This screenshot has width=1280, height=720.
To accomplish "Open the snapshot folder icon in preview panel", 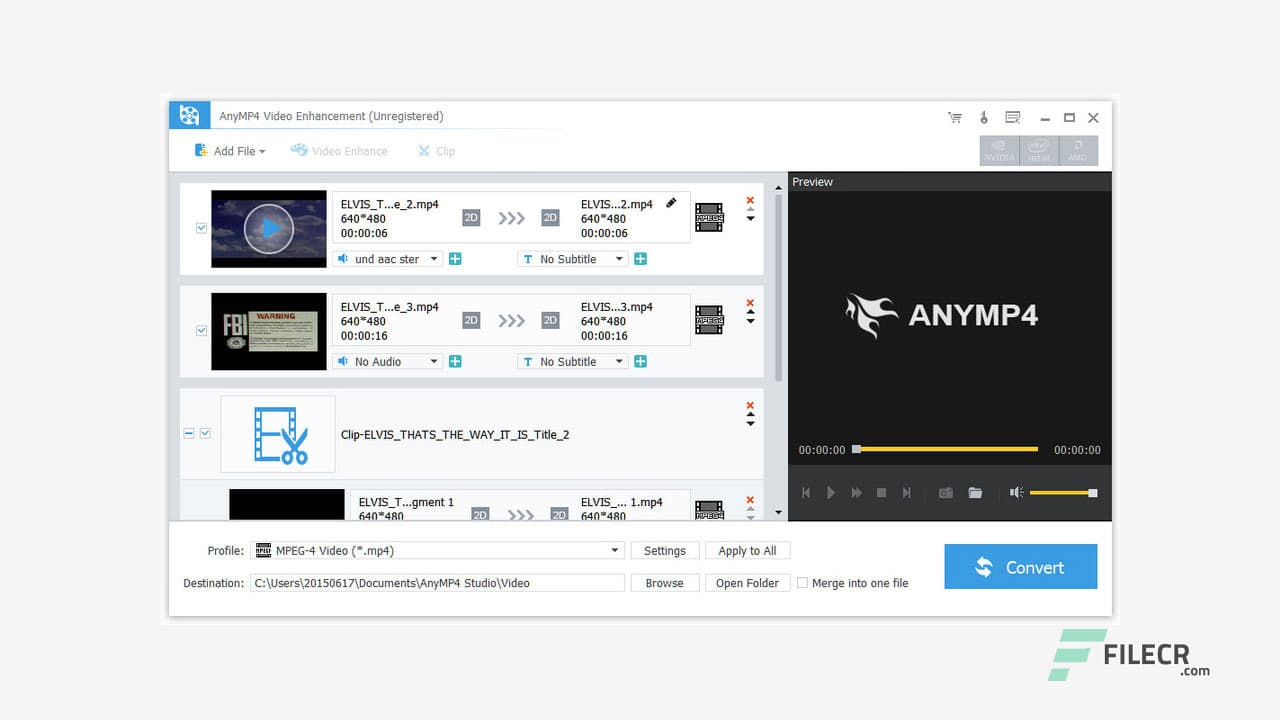I will coord(975,492).
